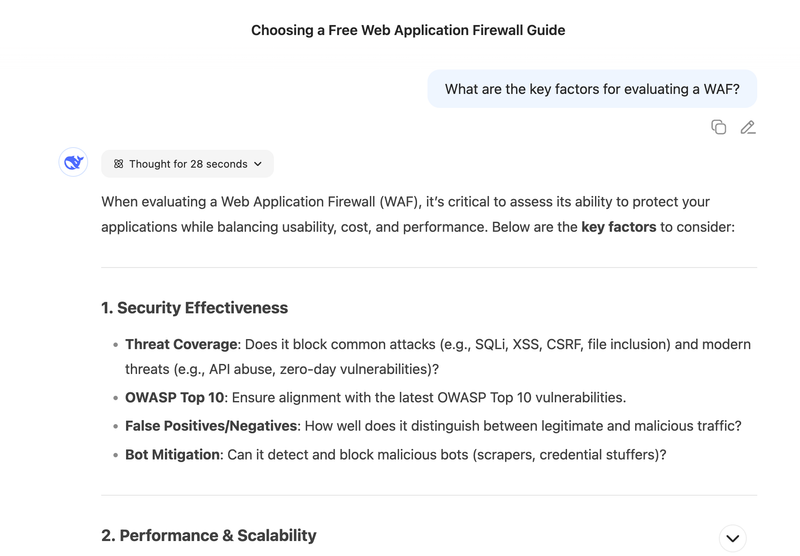This screenshot has width=800, height=556.
Task: Click the bold 'key factors' text in intro
Action: [x=618, y=226]
